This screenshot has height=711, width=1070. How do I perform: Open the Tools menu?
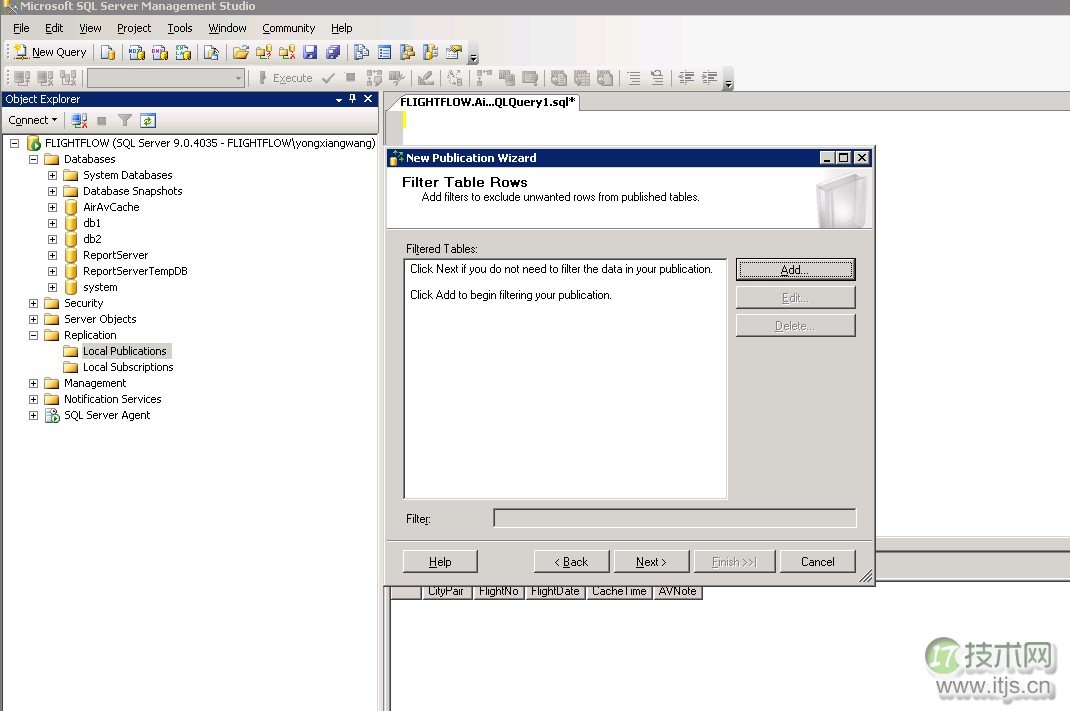[x=179, y=28]
